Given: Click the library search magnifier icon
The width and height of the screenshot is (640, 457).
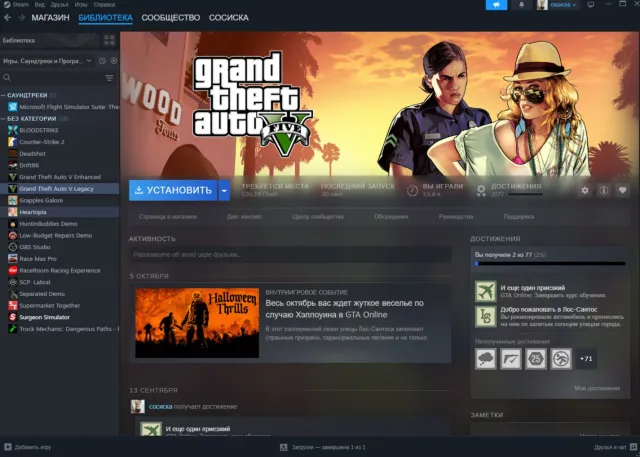Looking at the screenshot, I should [x=7, y=78].
